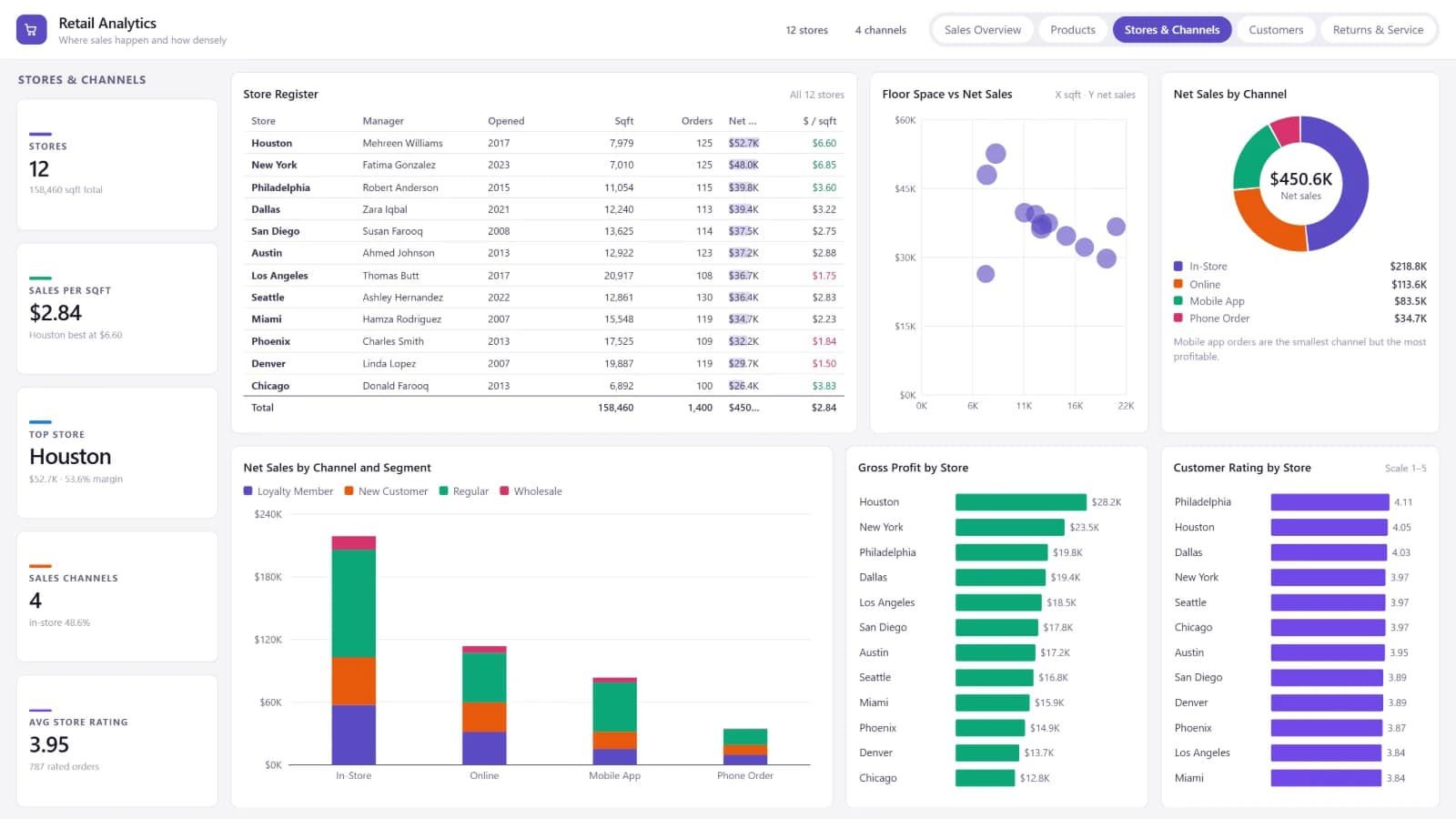Click the $450.6K net sales donut center
1456x819 pixels.
(x=1301, y=179)
